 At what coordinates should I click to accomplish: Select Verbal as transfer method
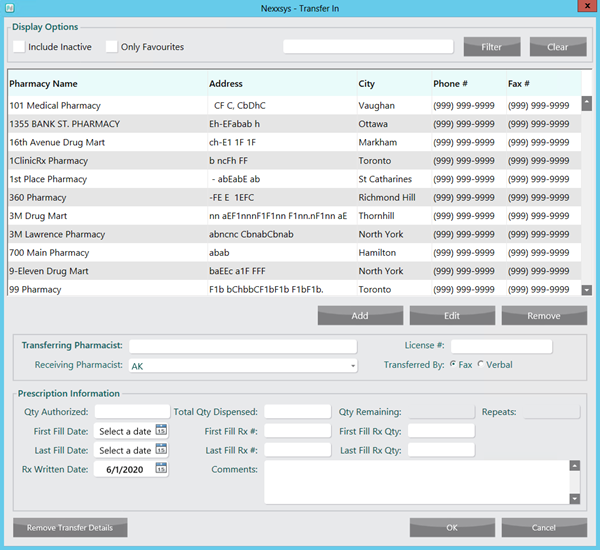(x=481, y=364)
